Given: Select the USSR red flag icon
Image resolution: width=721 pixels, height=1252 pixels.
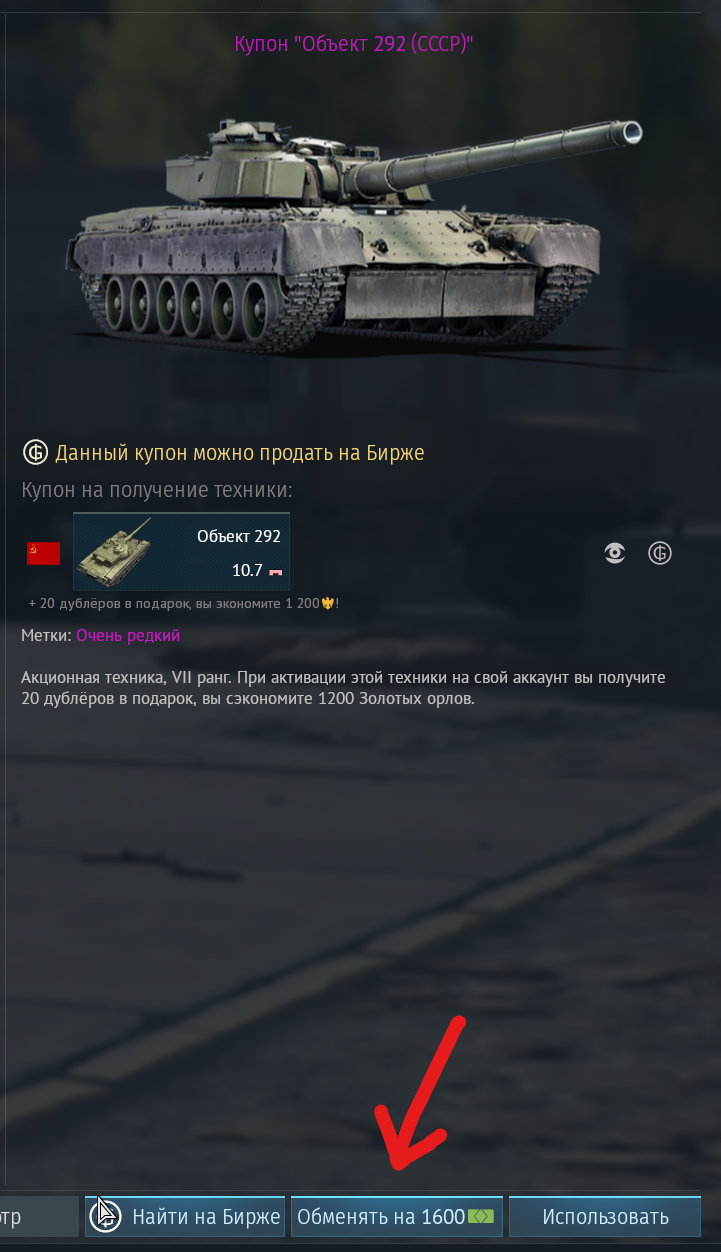Looking at the screenshot, I should [x=43, y=553].
